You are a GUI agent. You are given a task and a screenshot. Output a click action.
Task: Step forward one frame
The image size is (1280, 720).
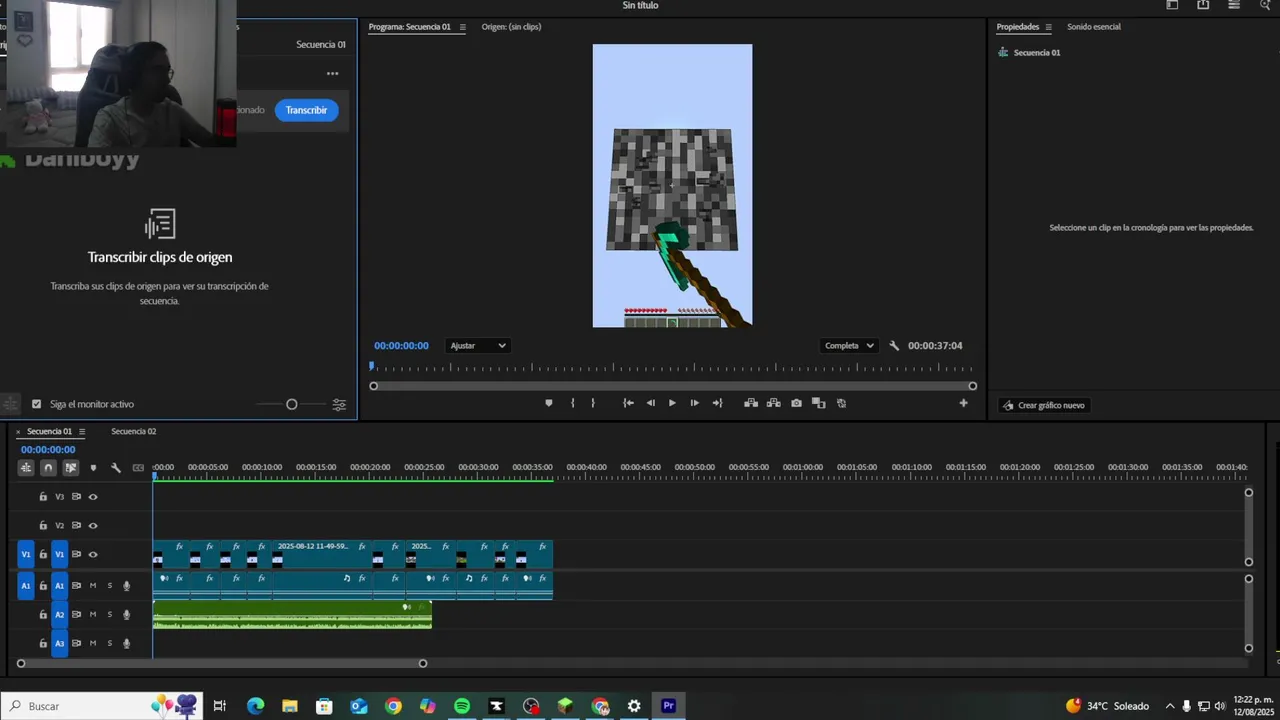[694, 403]
